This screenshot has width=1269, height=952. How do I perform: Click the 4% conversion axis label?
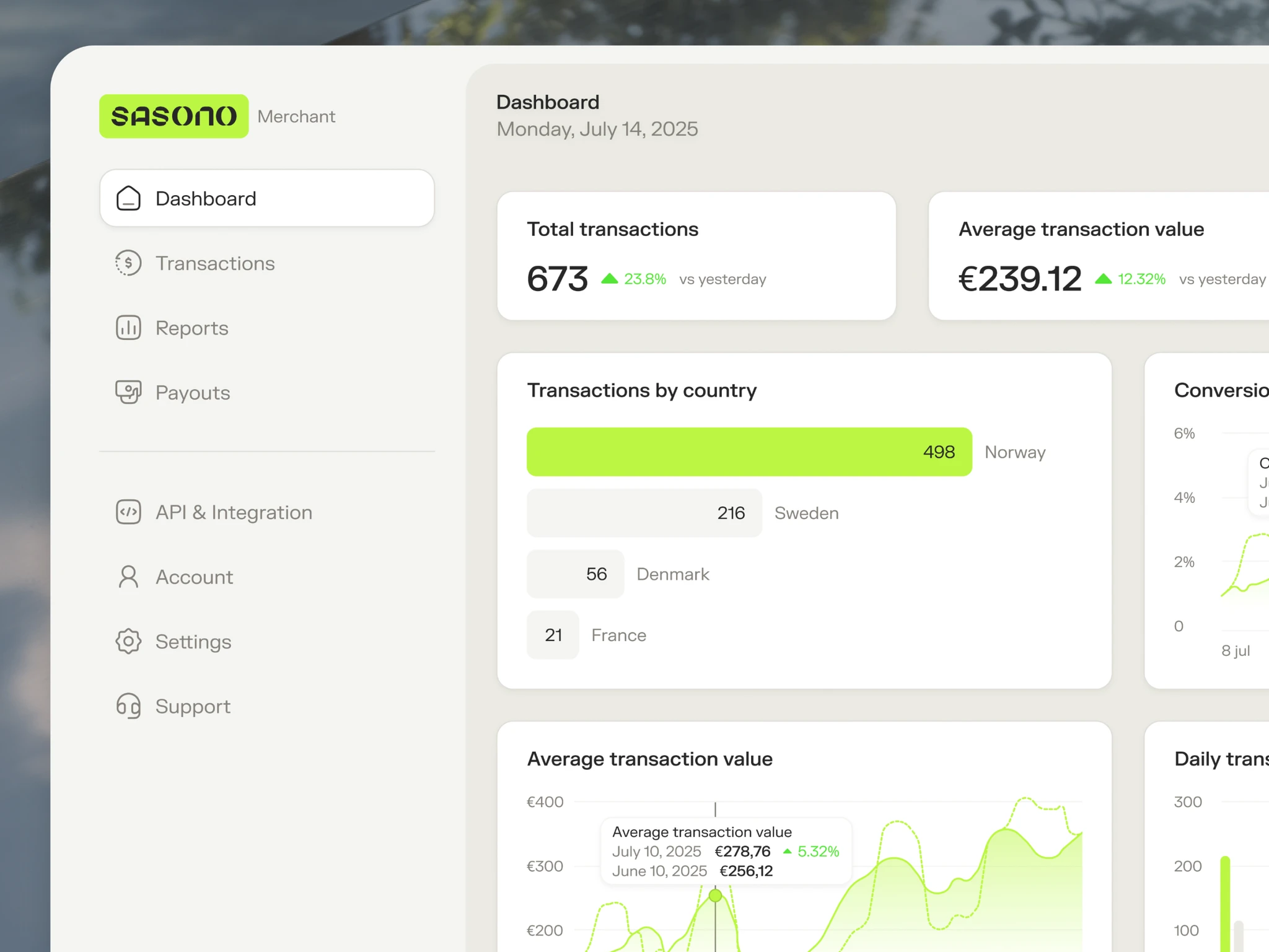pyautogui.click(x=1184, y=497)
